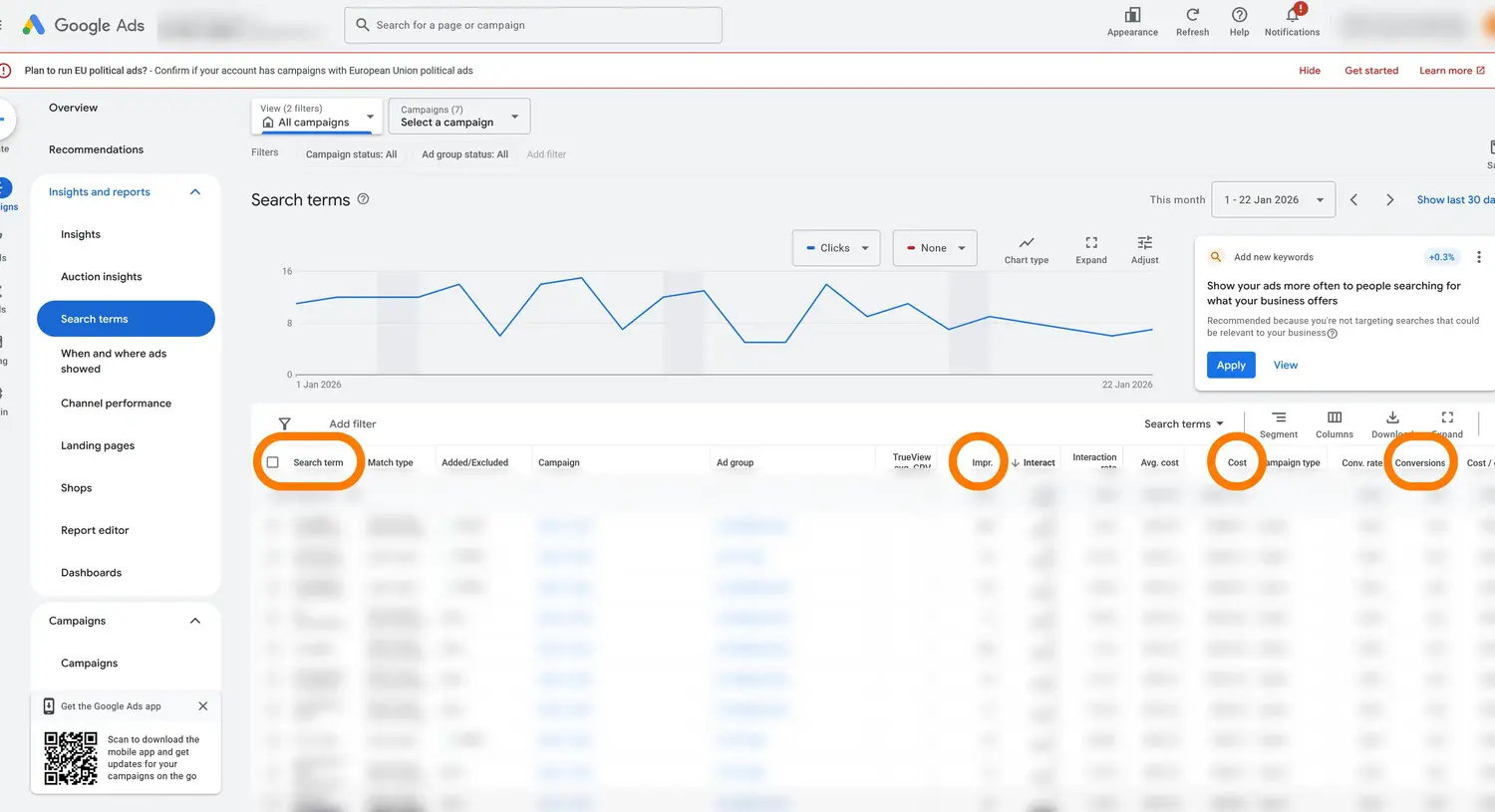Expand the search terms table to fullscreen
This screenshot has width=1495, height=812.
point(1447,423)
